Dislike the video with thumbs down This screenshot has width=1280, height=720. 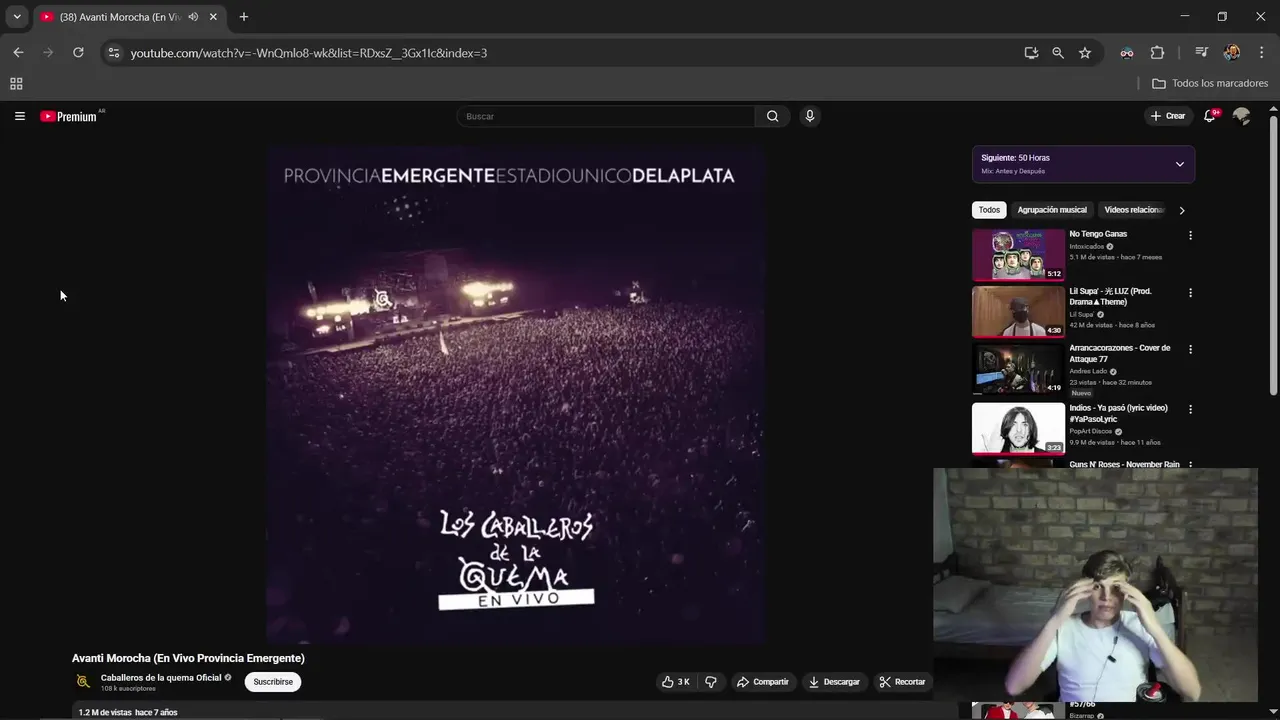coord(711,682)
